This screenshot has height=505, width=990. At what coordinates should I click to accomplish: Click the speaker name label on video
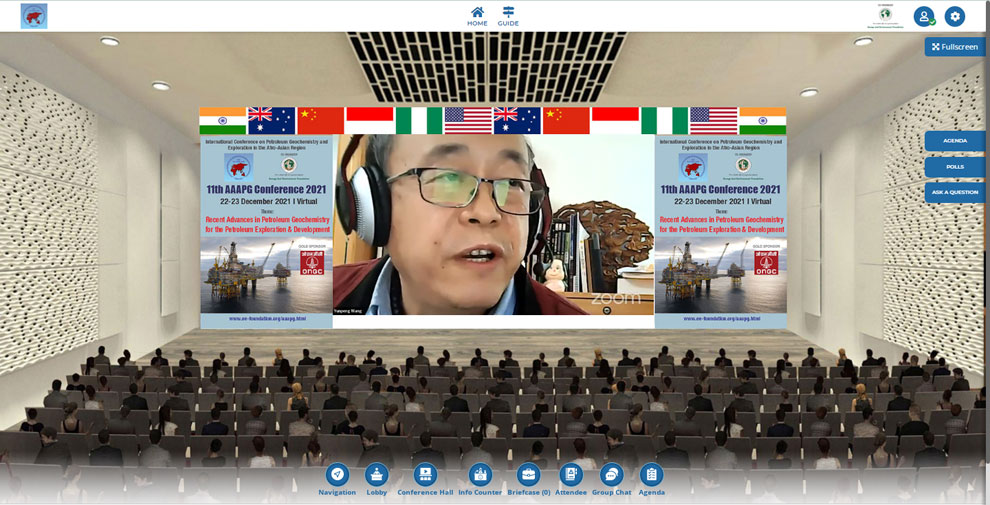[349, 311]
